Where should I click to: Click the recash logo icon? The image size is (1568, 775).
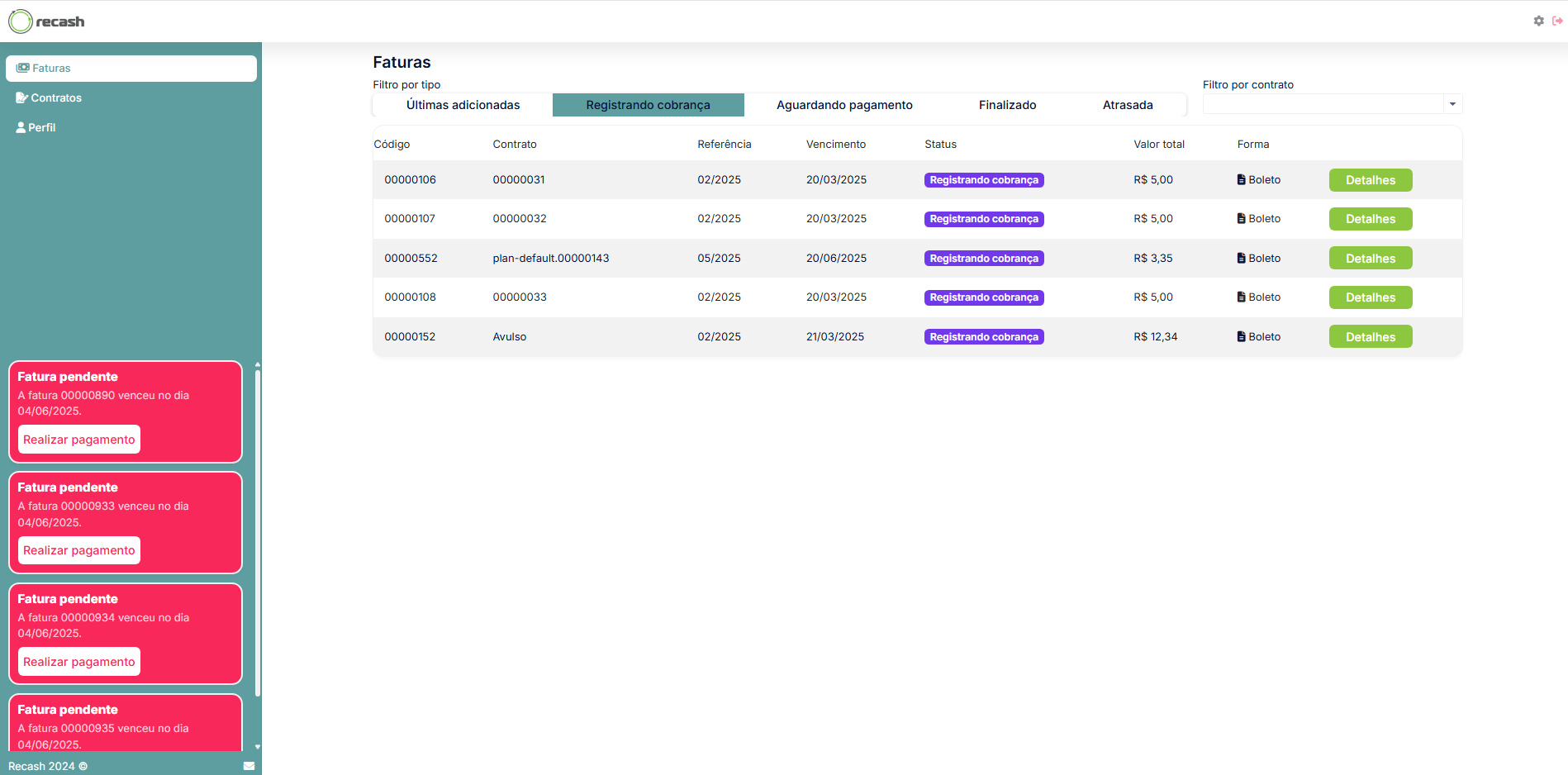coord(21,21)
